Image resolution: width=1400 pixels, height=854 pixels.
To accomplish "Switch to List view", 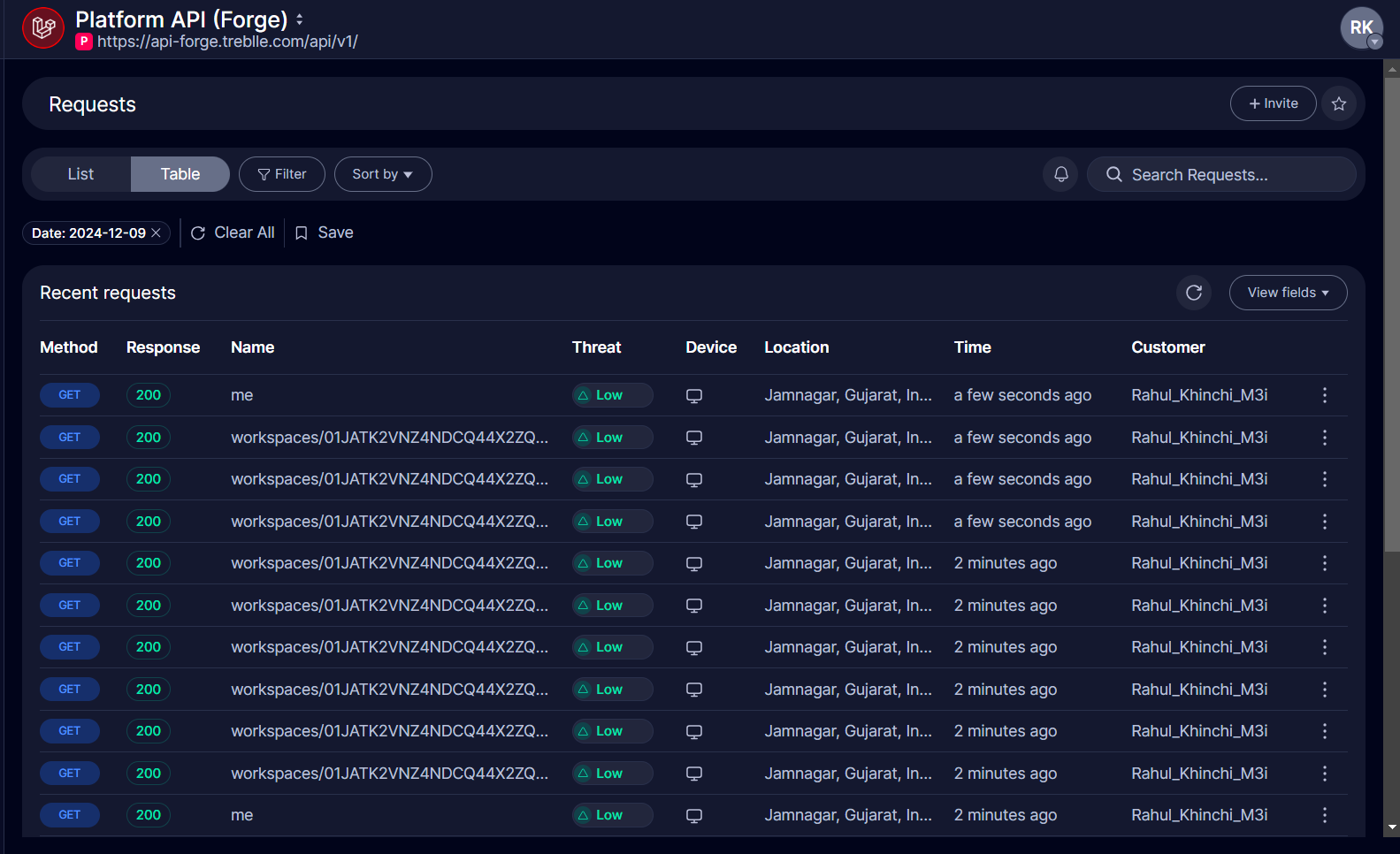I will tap(80, 174).
